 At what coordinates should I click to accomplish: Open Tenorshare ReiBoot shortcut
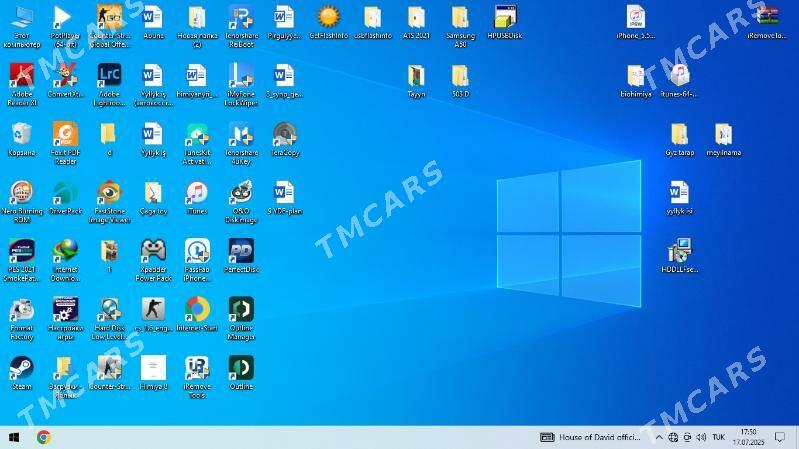241,27
